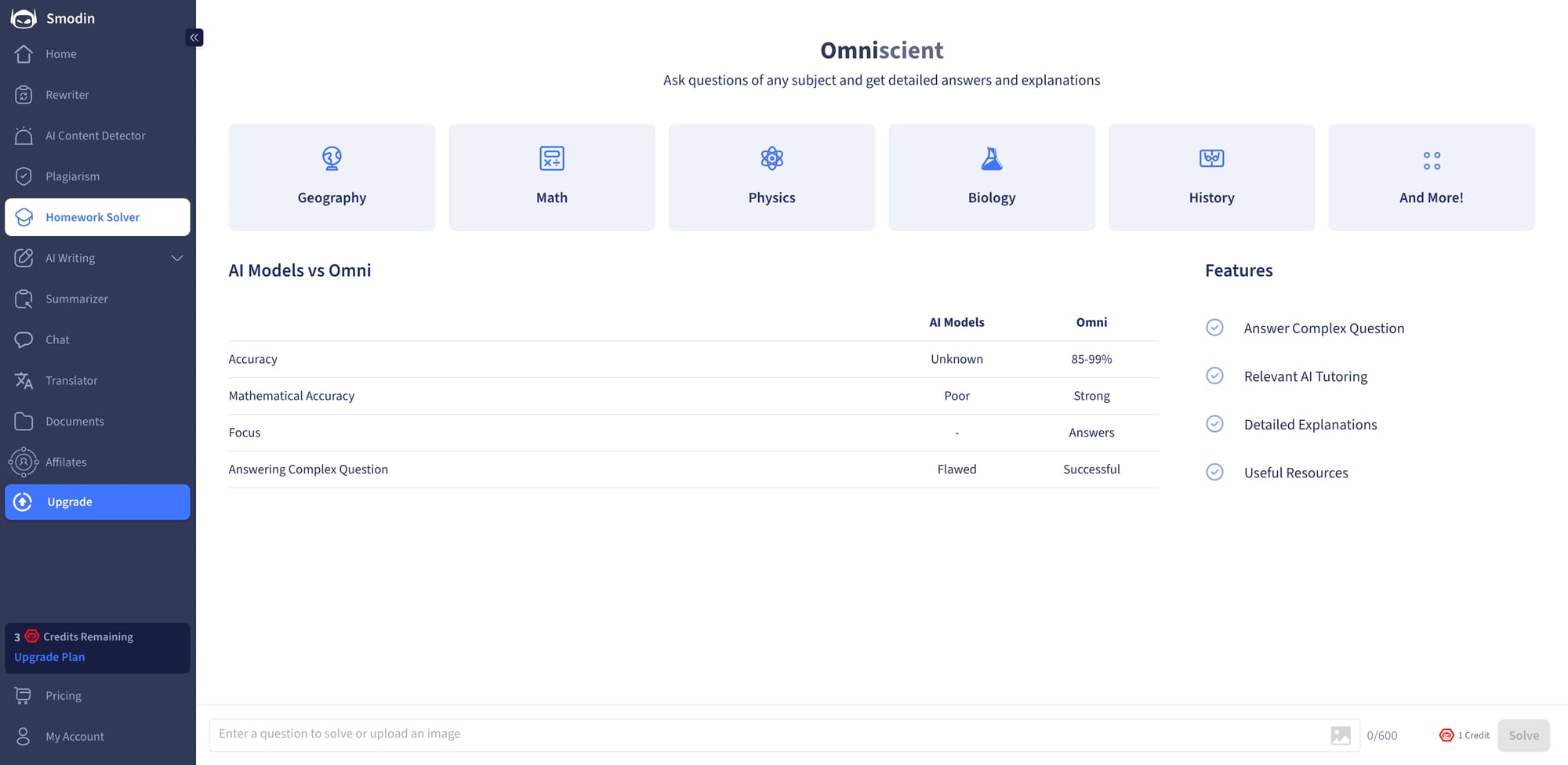1568x765 pixels.
Task: Click check icon beside Answer Complex Question
Action: [x=1214, y=328]
